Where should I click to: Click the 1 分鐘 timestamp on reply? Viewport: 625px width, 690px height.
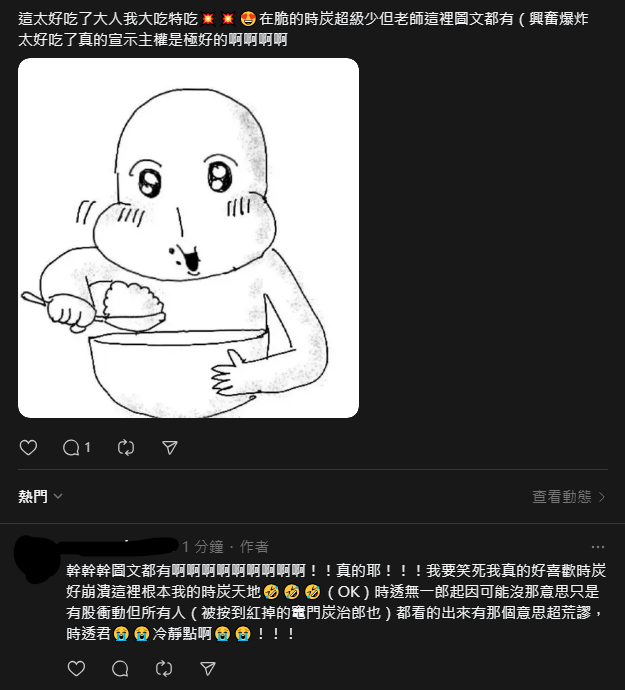pos(203,547)
